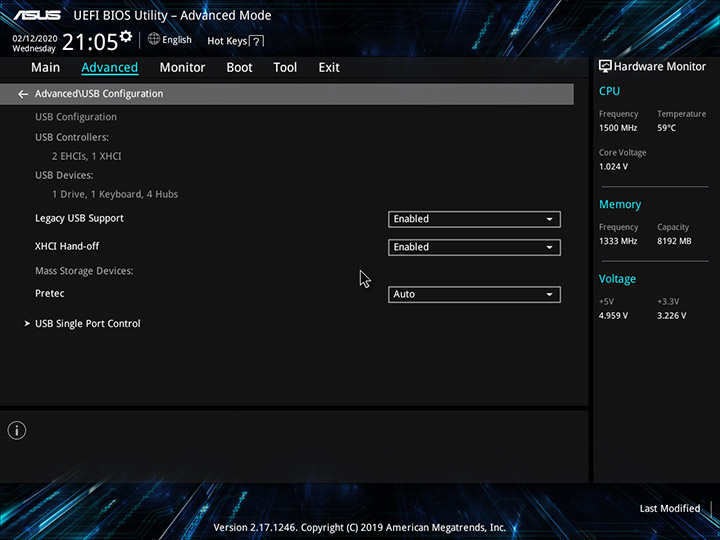This screenshot has width=720, height=540.
Task: Click the USB Controllers: label
Action: tap(72, 137)
